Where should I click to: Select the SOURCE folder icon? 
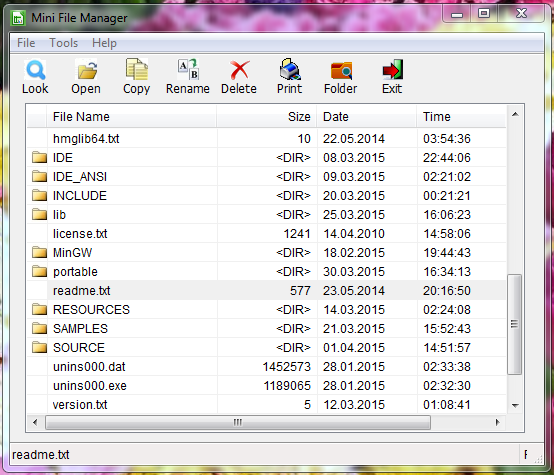click(x=39, y=348)
